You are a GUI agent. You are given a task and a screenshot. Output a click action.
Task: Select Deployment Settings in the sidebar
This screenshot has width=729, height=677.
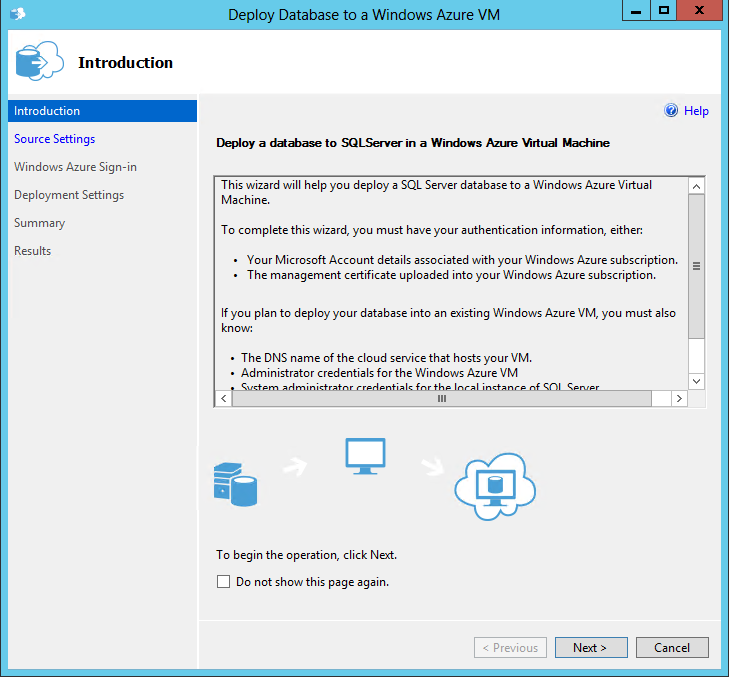coord(69,195)
